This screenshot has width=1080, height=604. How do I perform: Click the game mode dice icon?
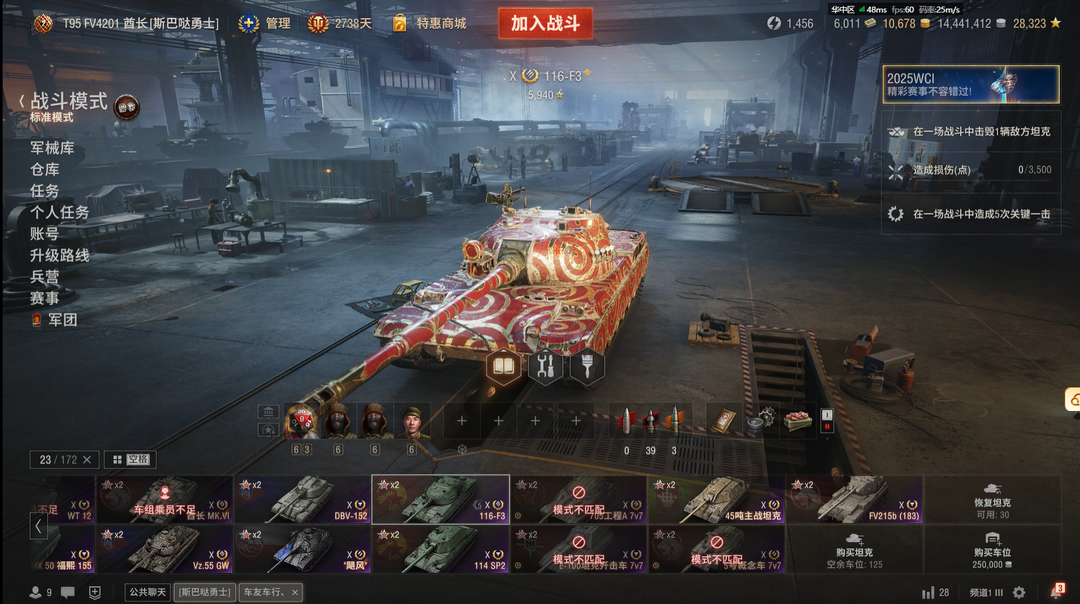(127, 107)
